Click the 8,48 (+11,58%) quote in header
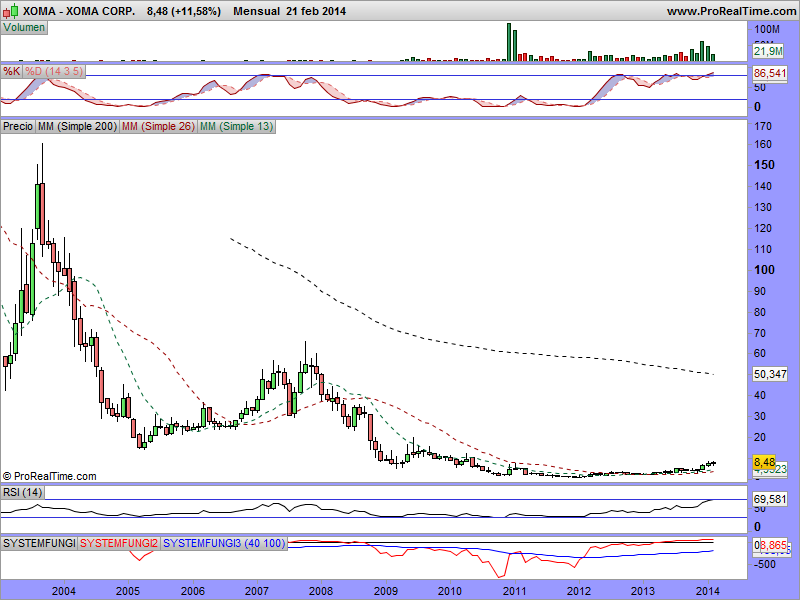The width and height of the screenshot is (800, 600). [184, 11]
